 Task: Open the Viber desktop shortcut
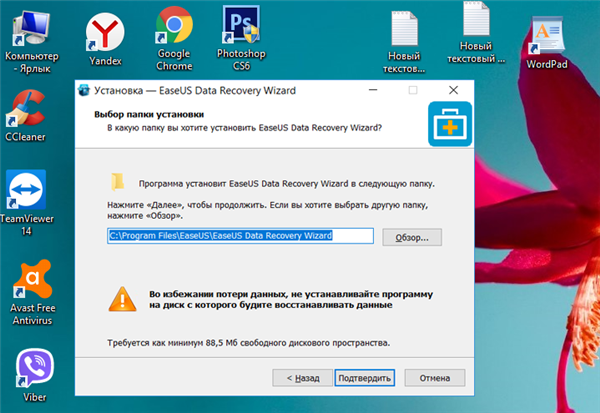click(x=34, y=375)
